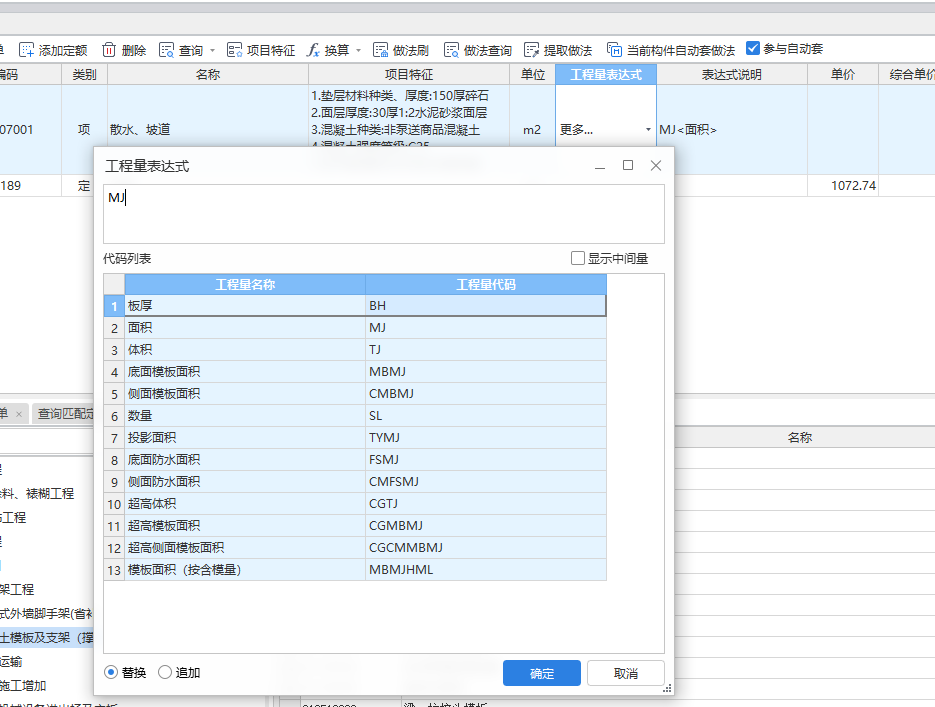
Task: Select the 追加 radio button
Action: click(x=165, y=672)
